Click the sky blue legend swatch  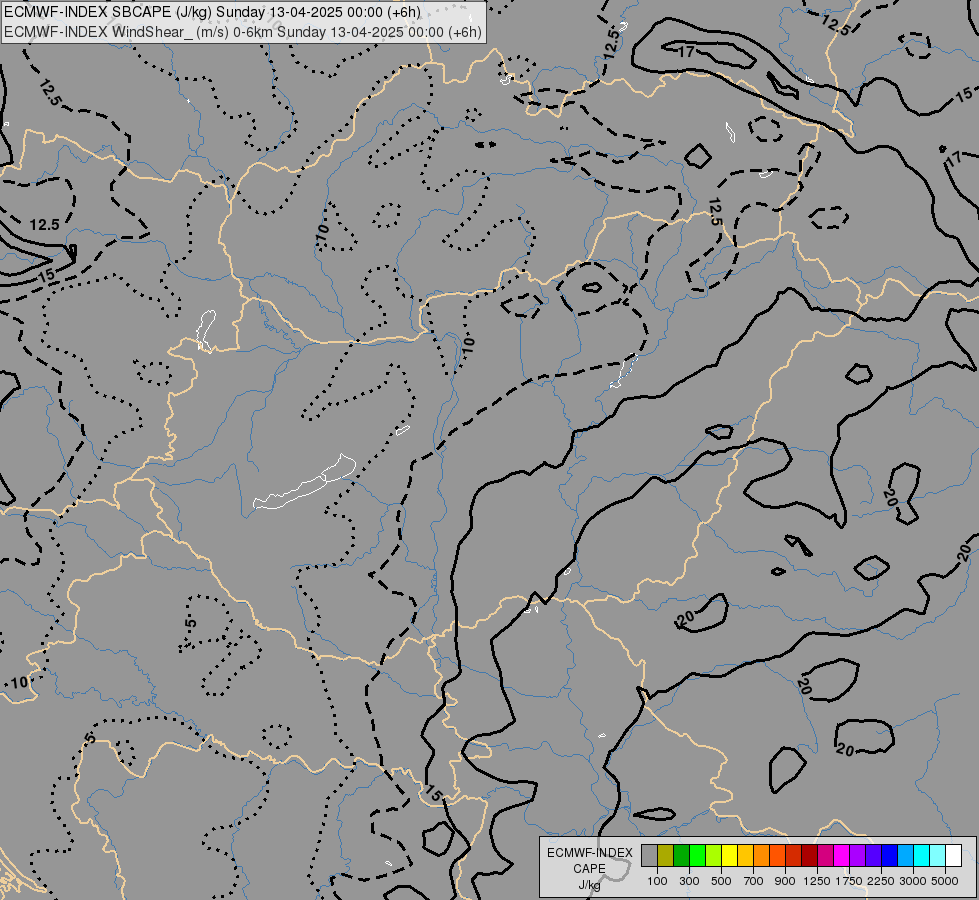905,855
